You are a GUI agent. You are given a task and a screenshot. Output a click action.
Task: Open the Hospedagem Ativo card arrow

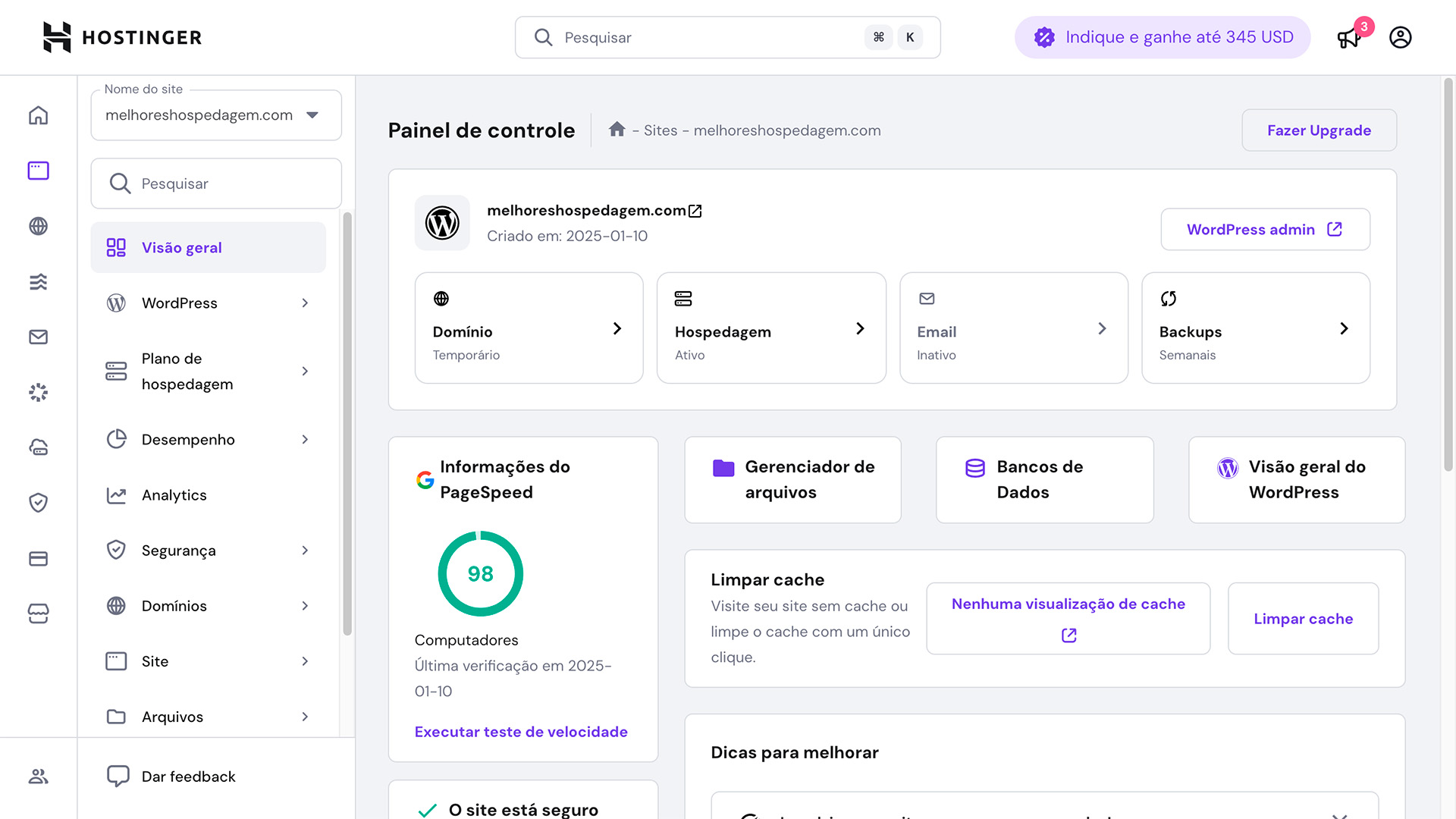[x=860, y=328]
